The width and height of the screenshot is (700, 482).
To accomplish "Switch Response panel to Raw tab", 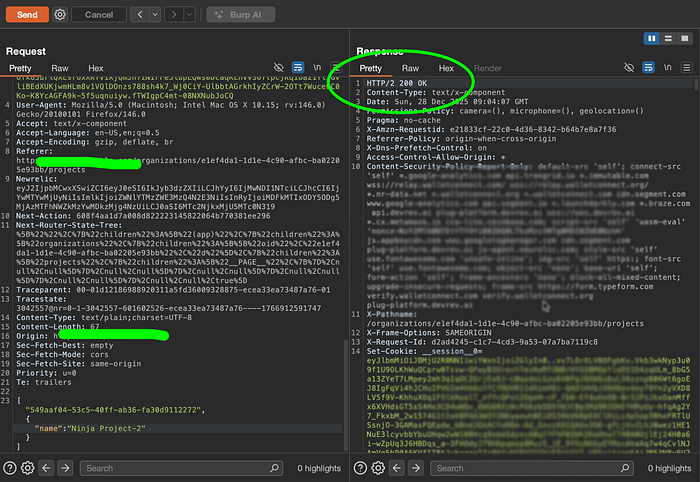I will pos(410,68).
